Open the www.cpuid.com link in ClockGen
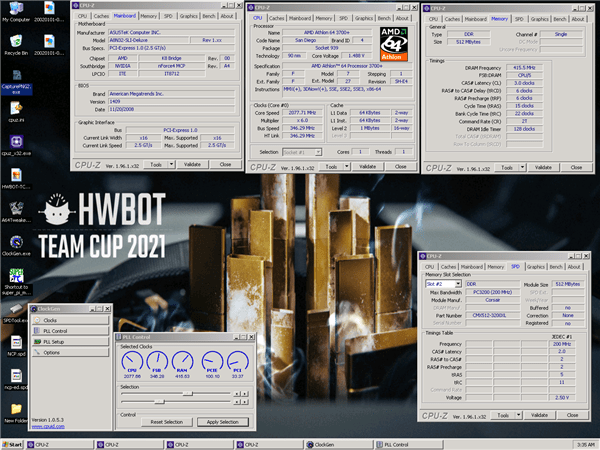The width and height of the screenshot is (600, 450). point(48,425)
